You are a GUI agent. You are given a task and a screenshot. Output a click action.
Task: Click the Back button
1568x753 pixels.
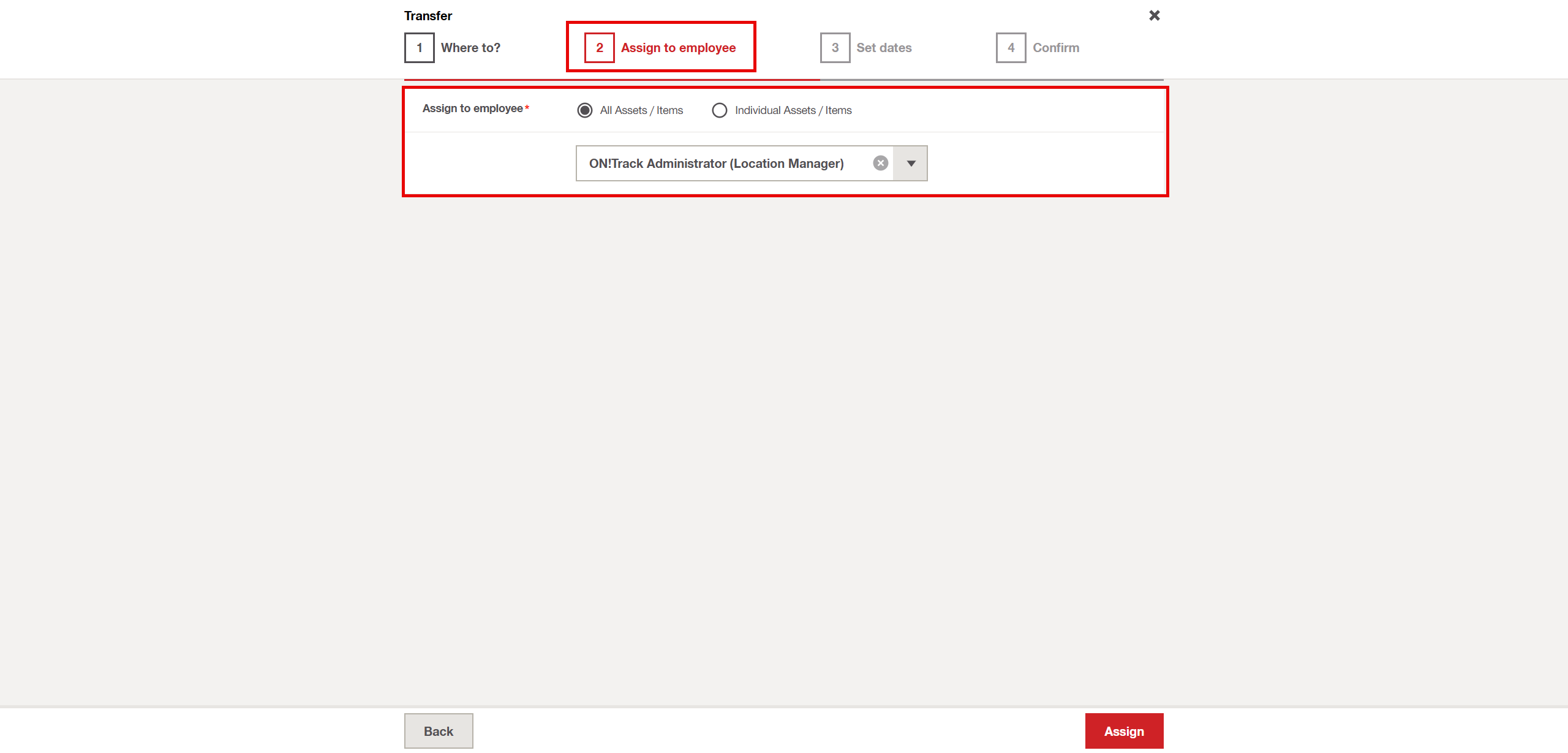pyautogui.click(x=439, y=731)
